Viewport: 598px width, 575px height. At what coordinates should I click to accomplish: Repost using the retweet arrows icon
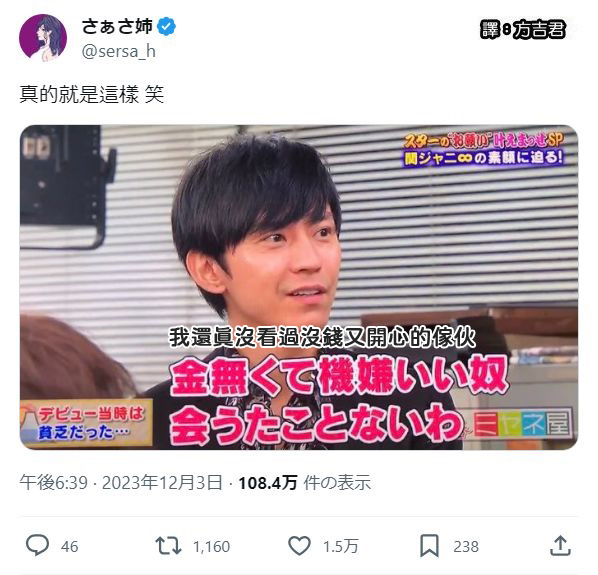168,546
